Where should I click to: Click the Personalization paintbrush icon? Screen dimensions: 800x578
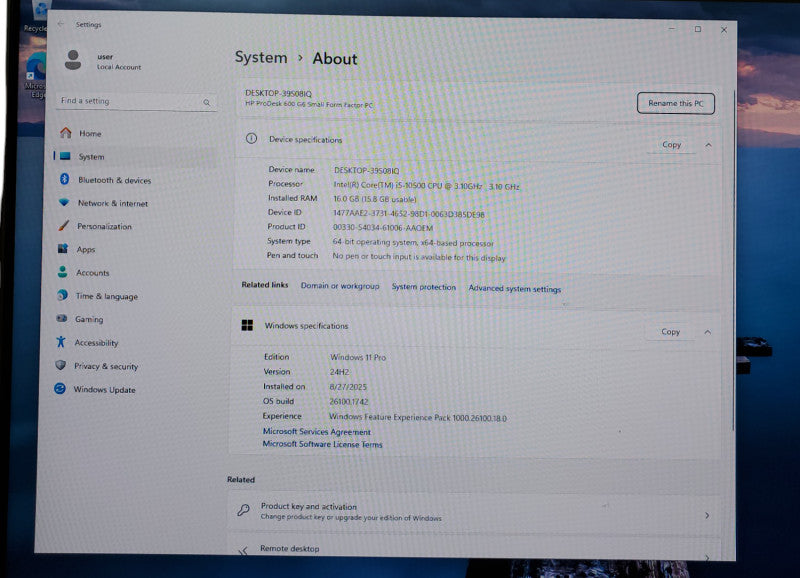click(63, 225)
